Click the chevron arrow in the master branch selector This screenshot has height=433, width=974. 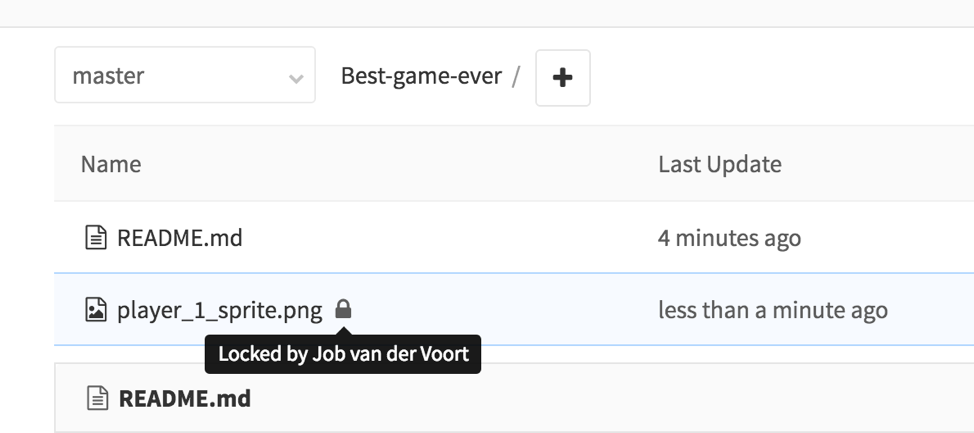[x=296, y=78]
